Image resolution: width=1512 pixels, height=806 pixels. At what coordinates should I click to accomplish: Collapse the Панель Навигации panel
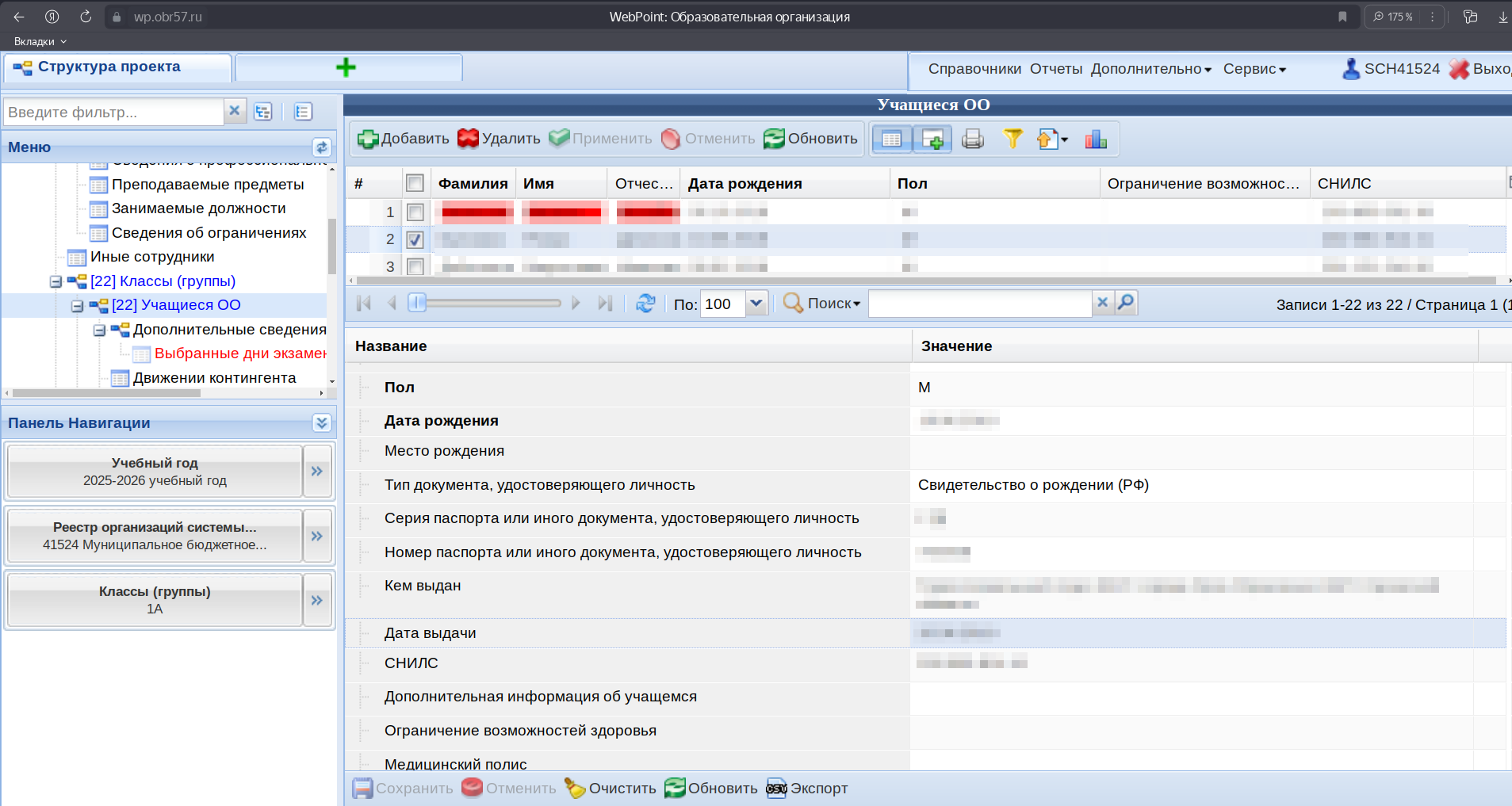click(321, 422)
